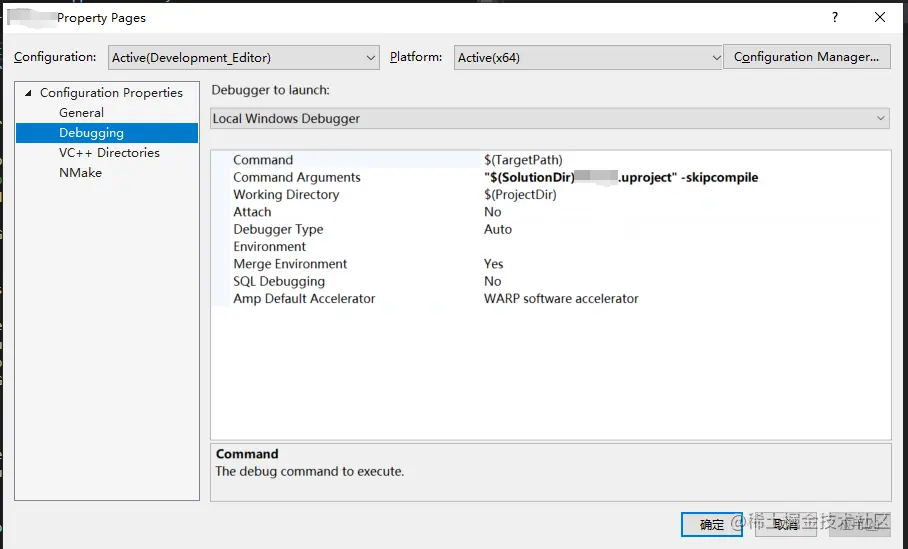Click the Configuration Manager button
The width and height of the screenshot is (908, 549).
pyautogui.click(x=806, y=57)
